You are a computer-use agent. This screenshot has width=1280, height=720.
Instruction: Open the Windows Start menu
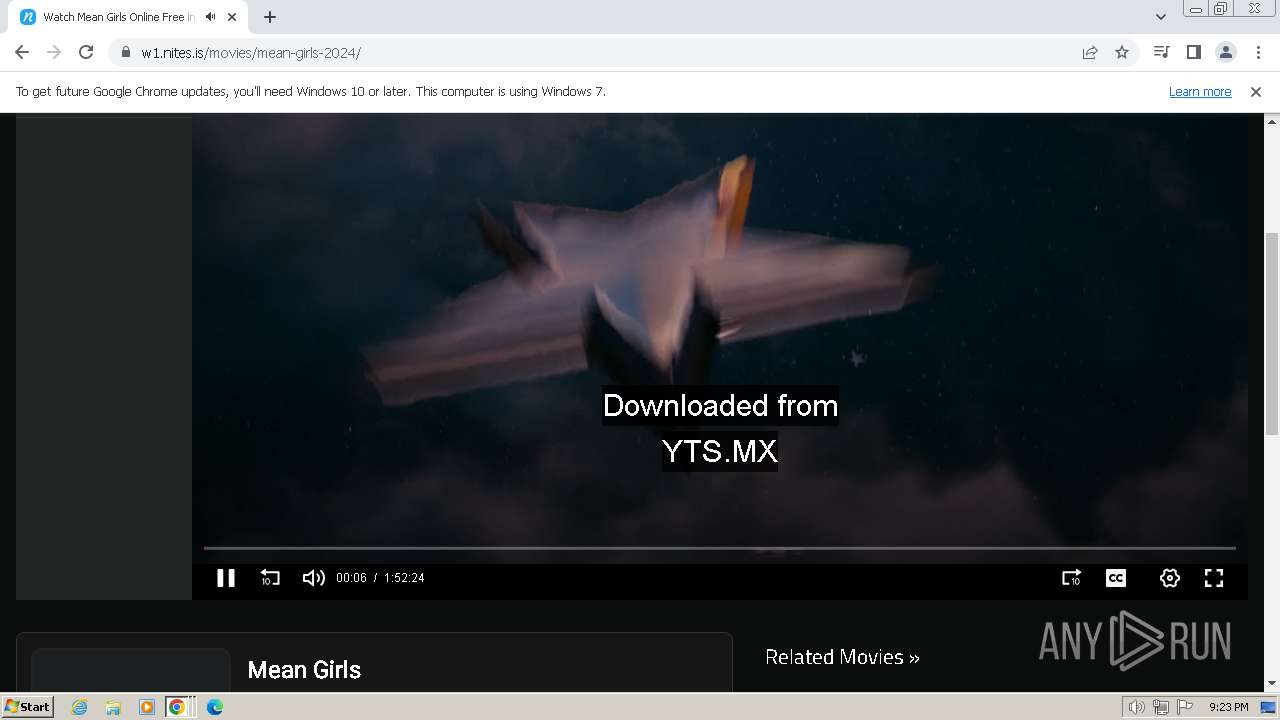[27, 707]
